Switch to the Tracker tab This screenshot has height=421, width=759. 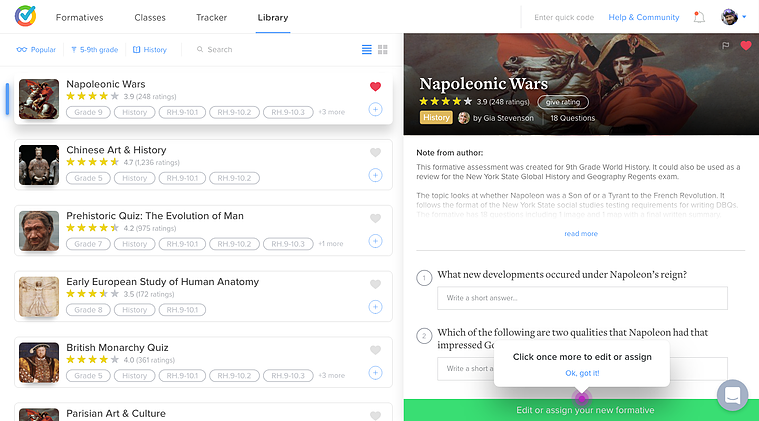tap(212, 17)
